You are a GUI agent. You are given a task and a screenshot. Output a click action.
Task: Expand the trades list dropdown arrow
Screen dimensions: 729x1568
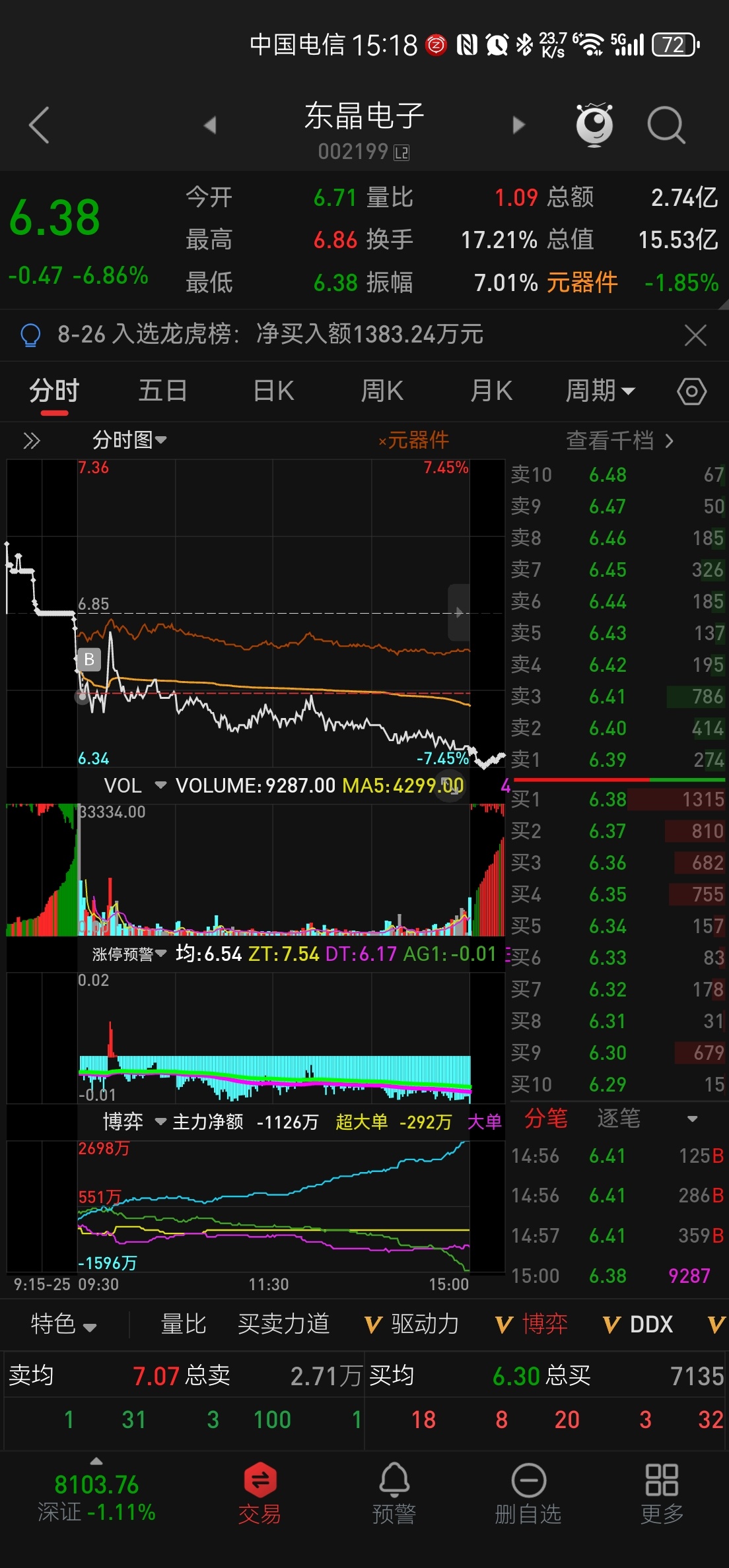[692, 1119]
